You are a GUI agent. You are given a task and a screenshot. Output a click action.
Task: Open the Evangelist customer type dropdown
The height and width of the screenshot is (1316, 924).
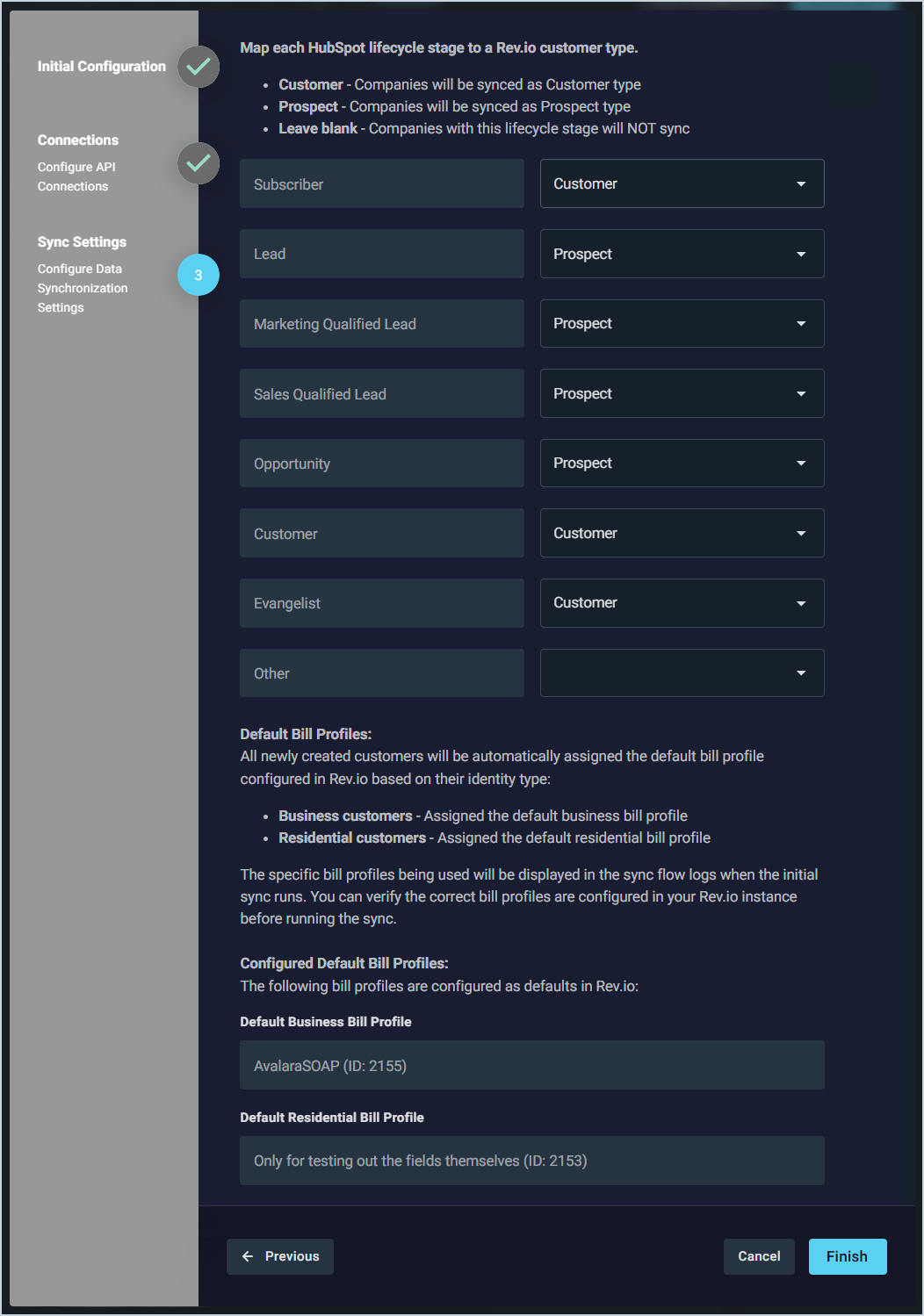682,603
